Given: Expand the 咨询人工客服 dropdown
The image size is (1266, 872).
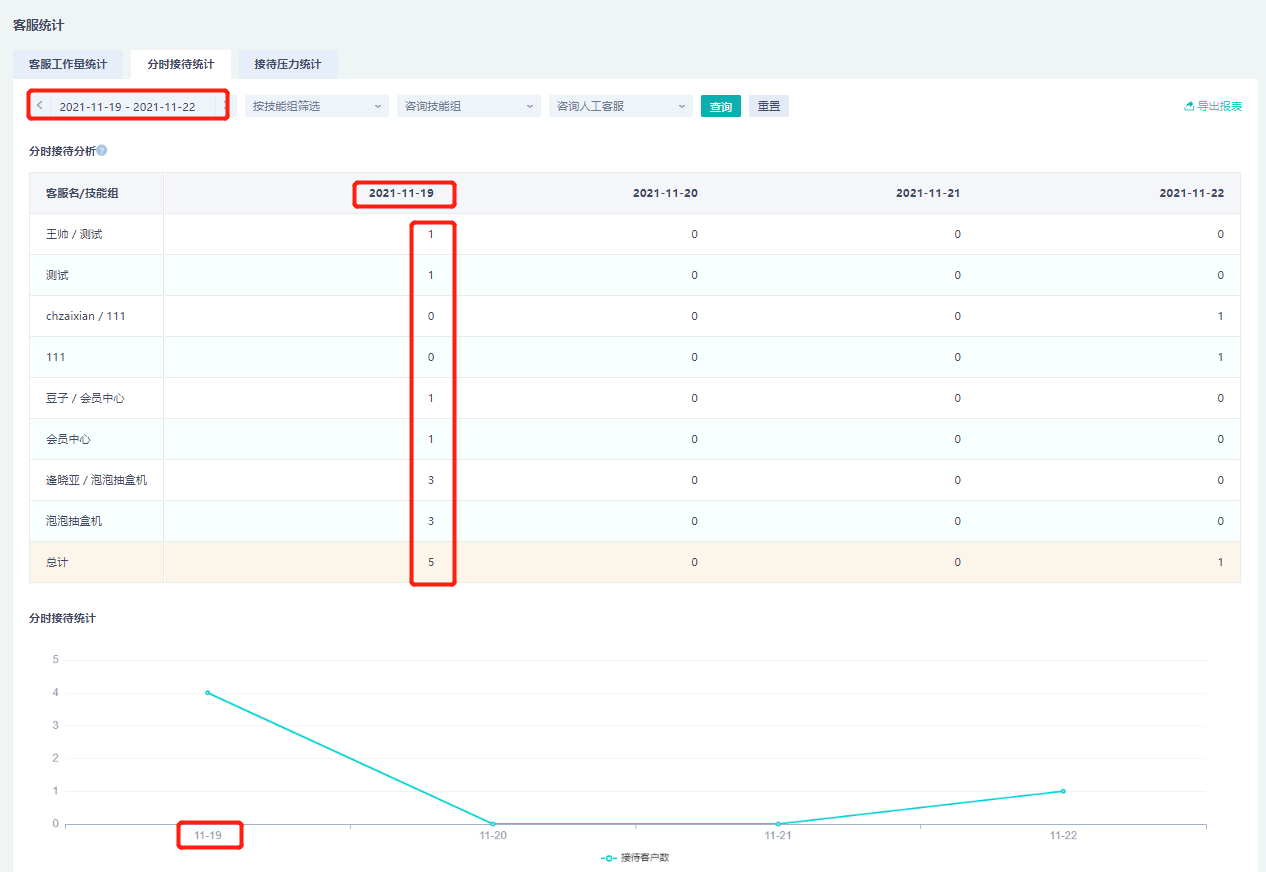Looking at the screenshot, I should point(621,106).
